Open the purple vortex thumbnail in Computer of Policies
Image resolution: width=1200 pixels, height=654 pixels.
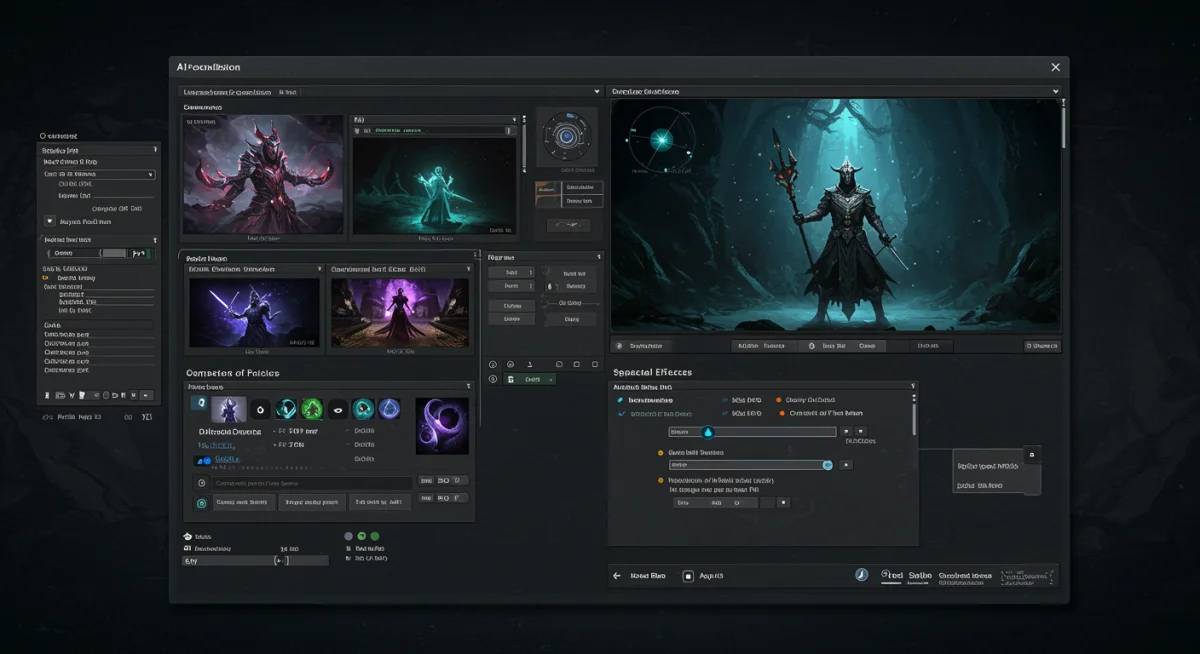(441, 425)
